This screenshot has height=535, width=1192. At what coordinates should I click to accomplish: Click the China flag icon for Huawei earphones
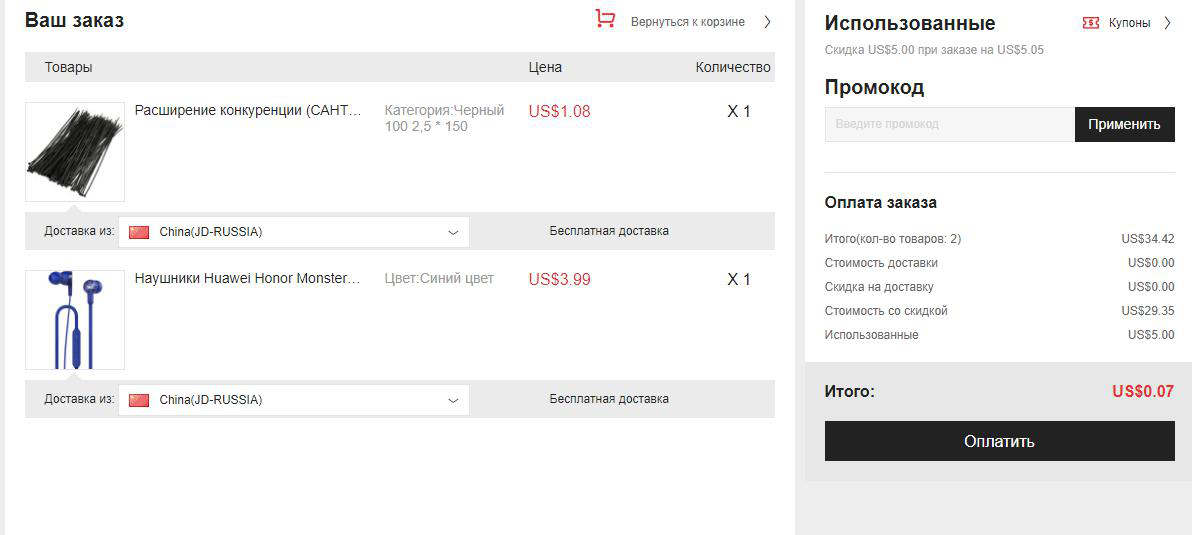tap(139, 400)
